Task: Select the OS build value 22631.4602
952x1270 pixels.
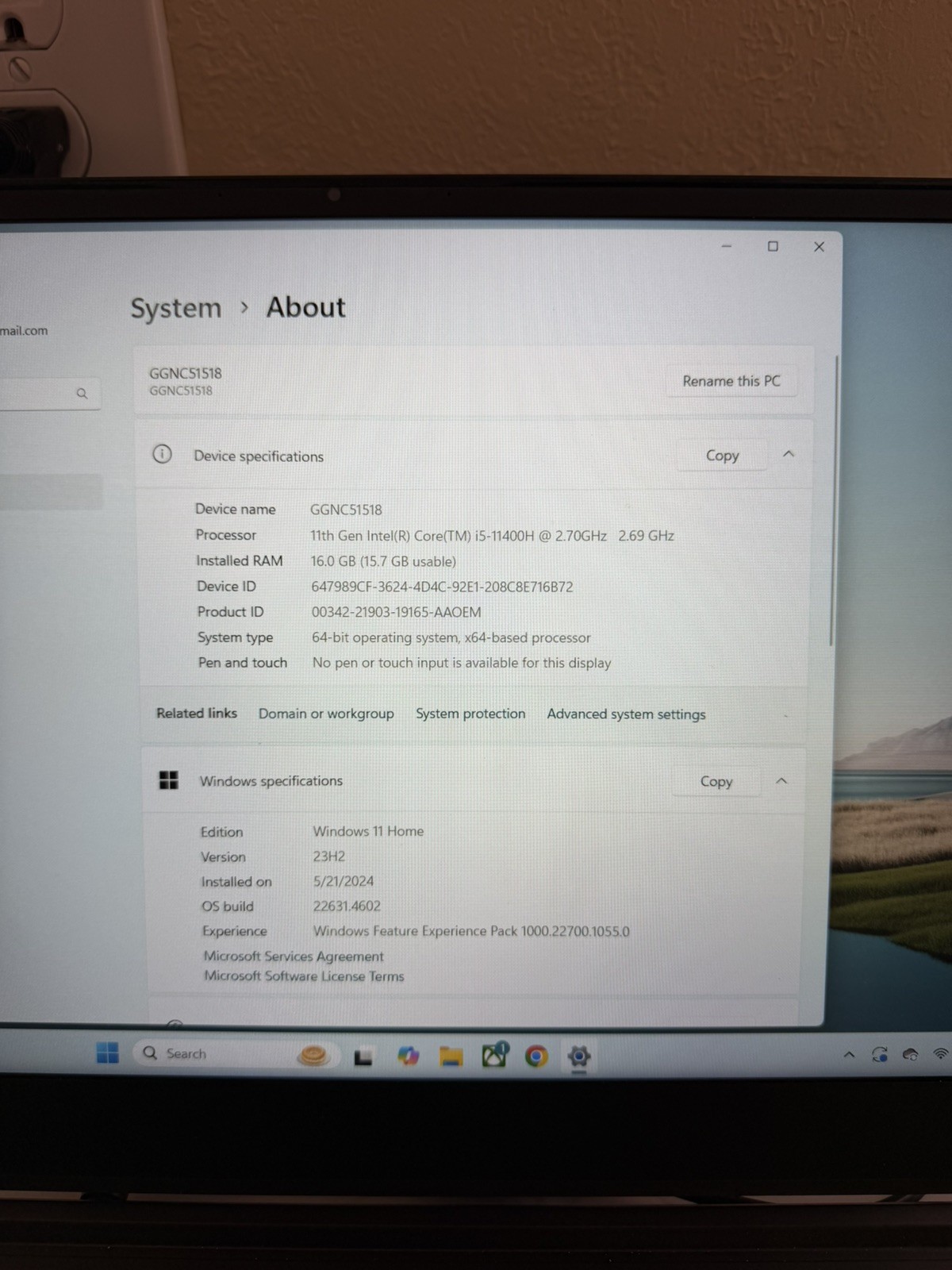Action: coord(347,906)
